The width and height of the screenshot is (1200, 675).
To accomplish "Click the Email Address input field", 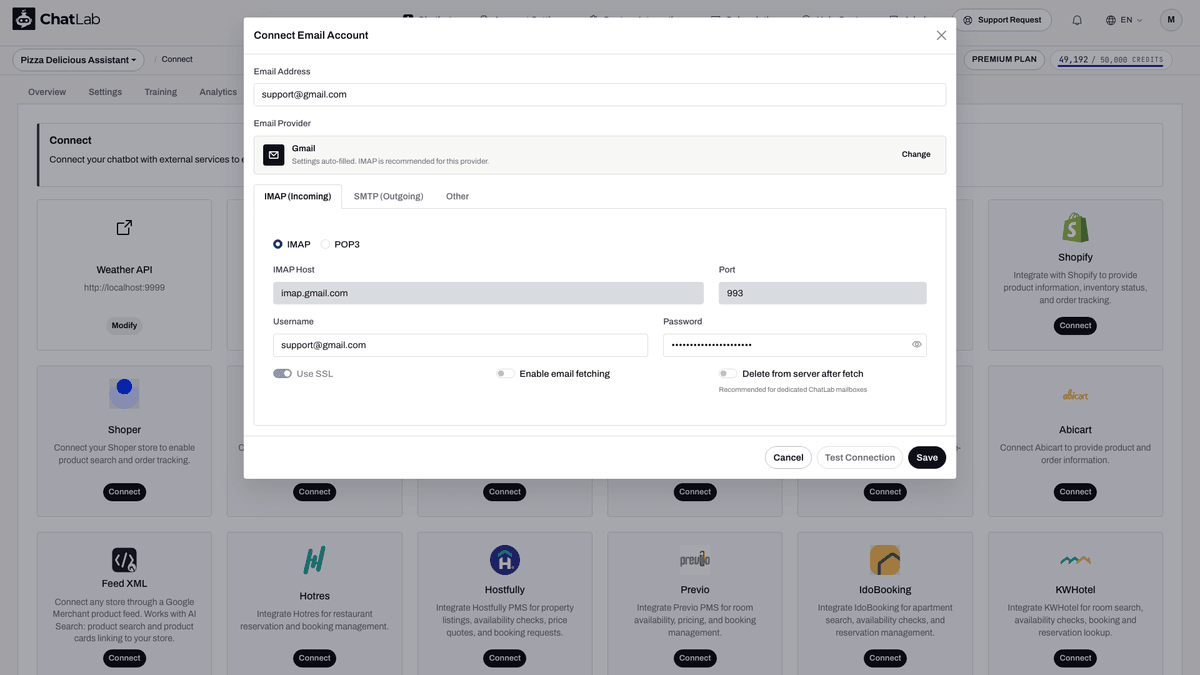I will 600,94.
